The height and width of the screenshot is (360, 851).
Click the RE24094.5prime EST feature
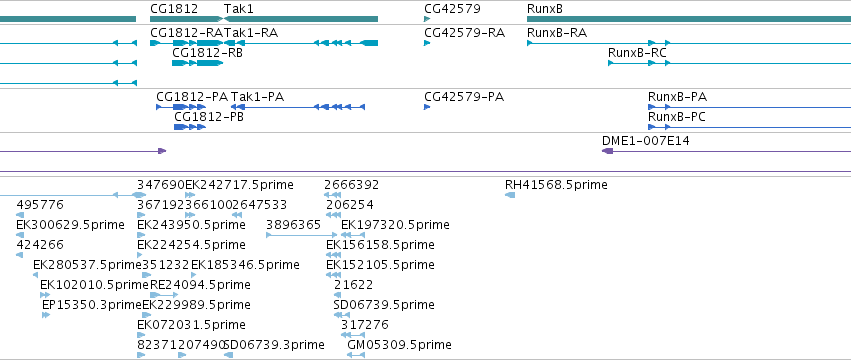point(164,295)
